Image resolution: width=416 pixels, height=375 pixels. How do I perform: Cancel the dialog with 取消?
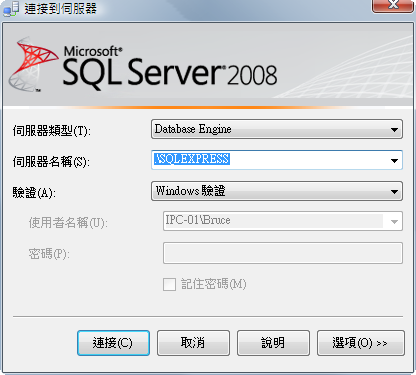coord(193,343)
